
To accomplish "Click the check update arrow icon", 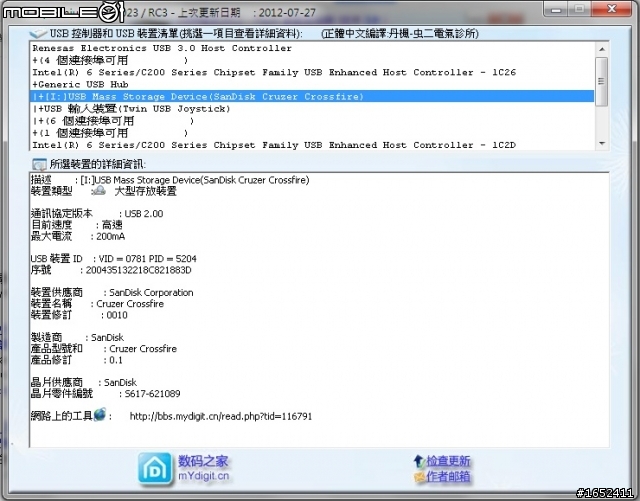I will tap(419, 461).
